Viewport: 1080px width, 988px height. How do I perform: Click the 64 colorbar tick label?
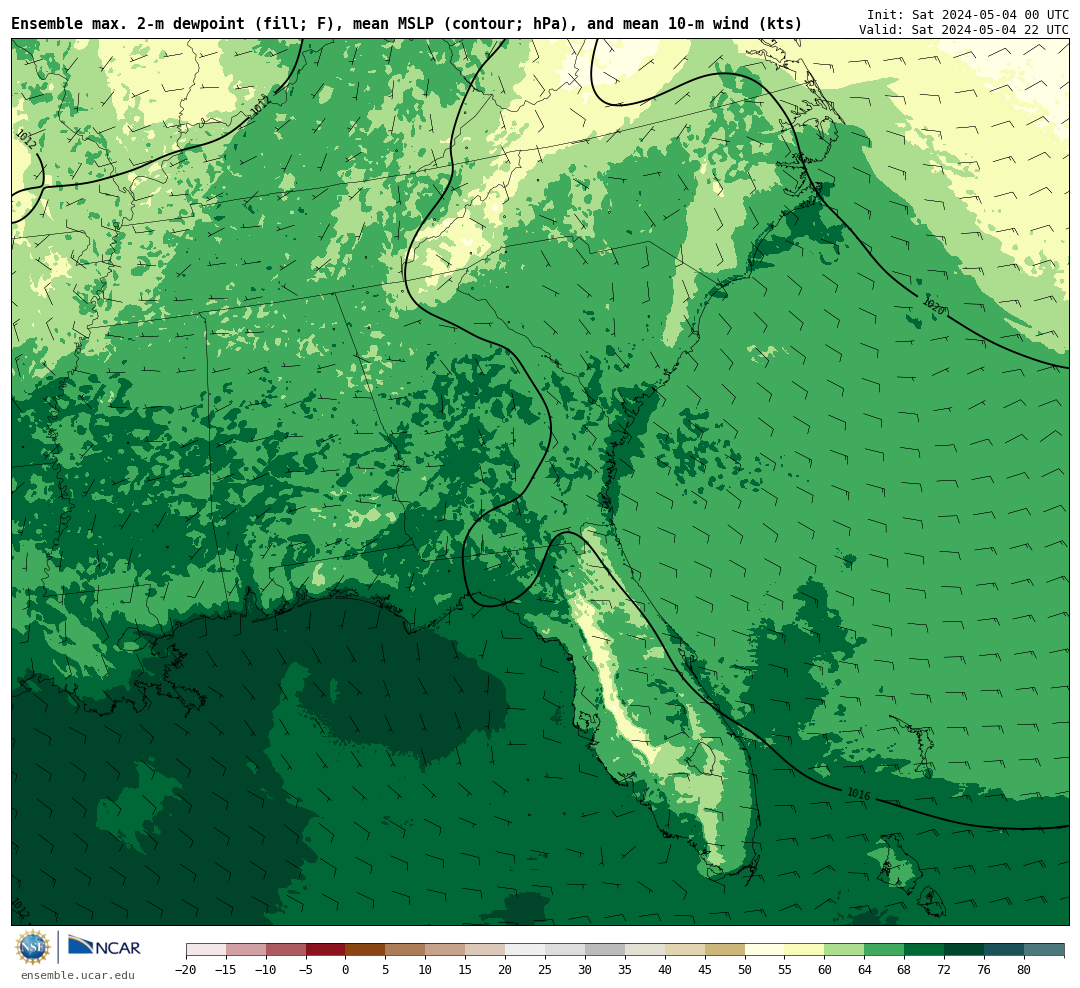tap(865, 969)
